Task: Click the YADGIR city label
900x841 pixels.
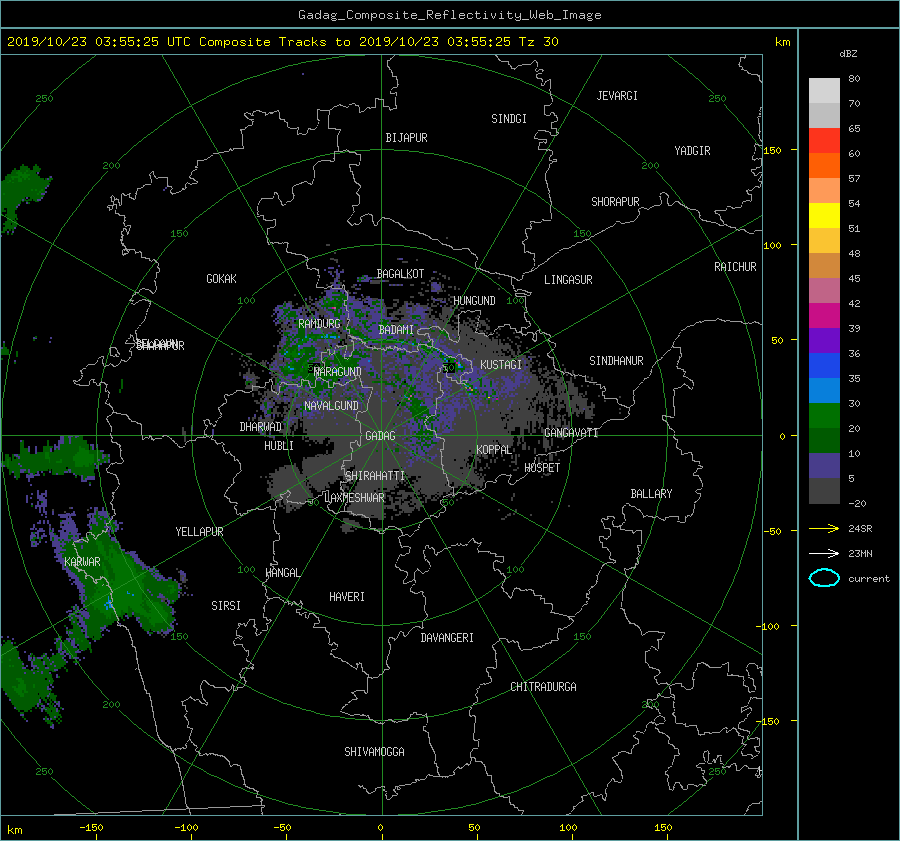Action: (692, 151)
